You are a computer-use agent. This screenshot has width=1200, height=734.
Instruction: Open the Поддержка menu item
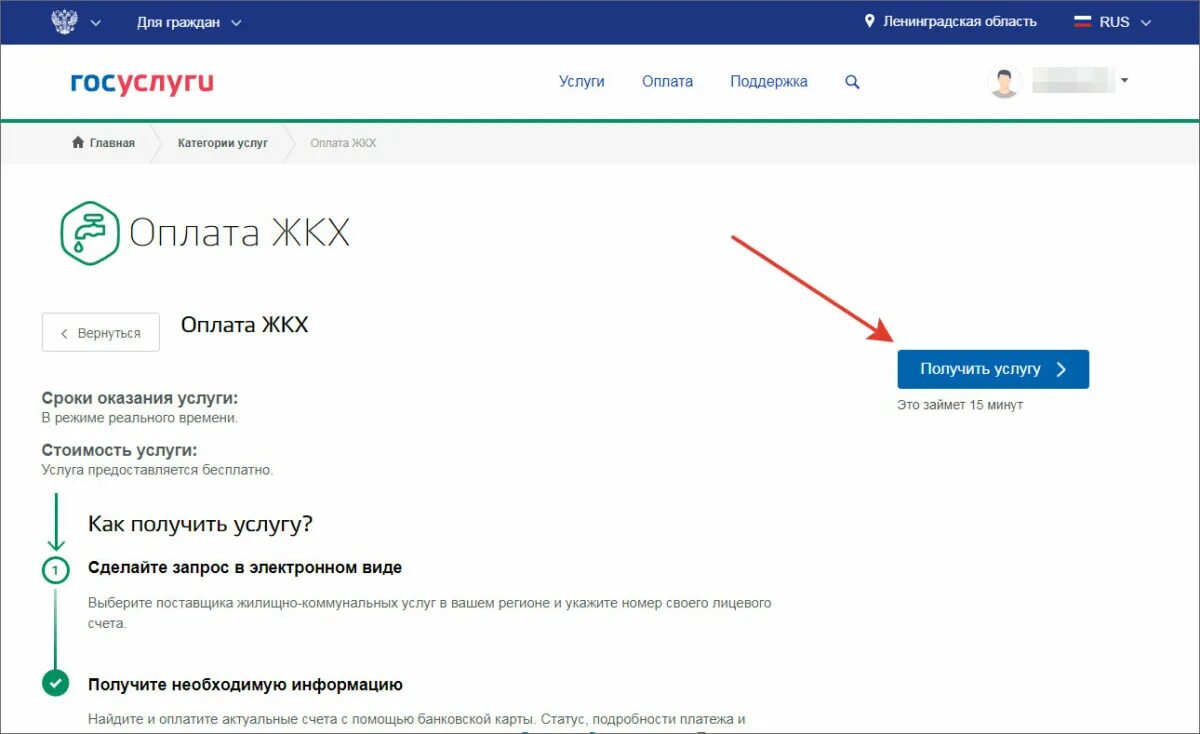point(769,82)
